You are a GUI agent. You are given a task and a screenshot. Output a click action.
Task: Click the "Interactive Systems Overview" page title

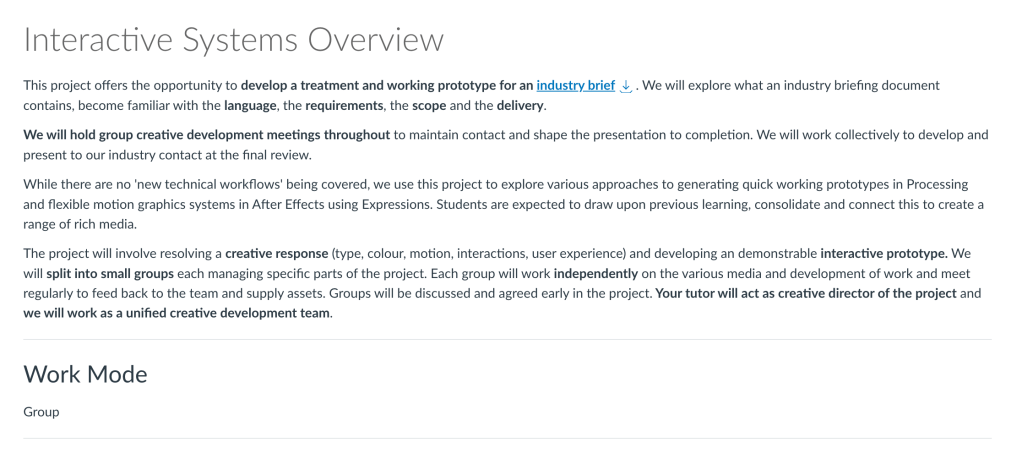(x=233, y=40)
